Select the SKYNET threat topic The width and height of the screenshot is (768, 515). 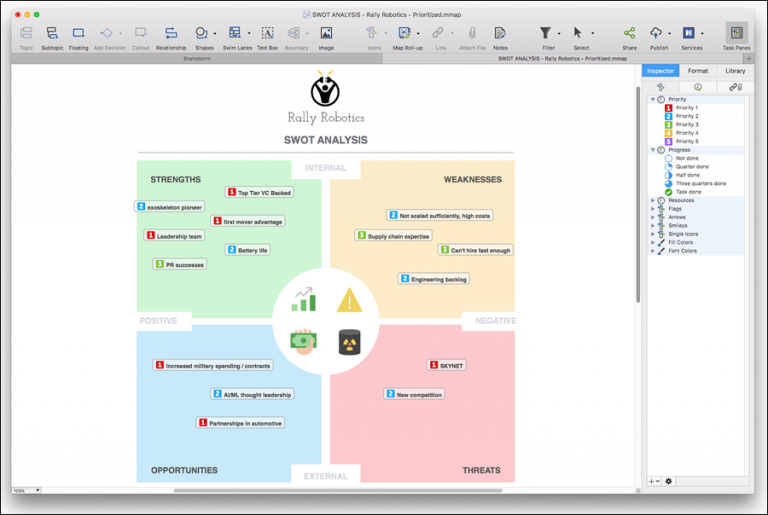click(x=446, y=365)
